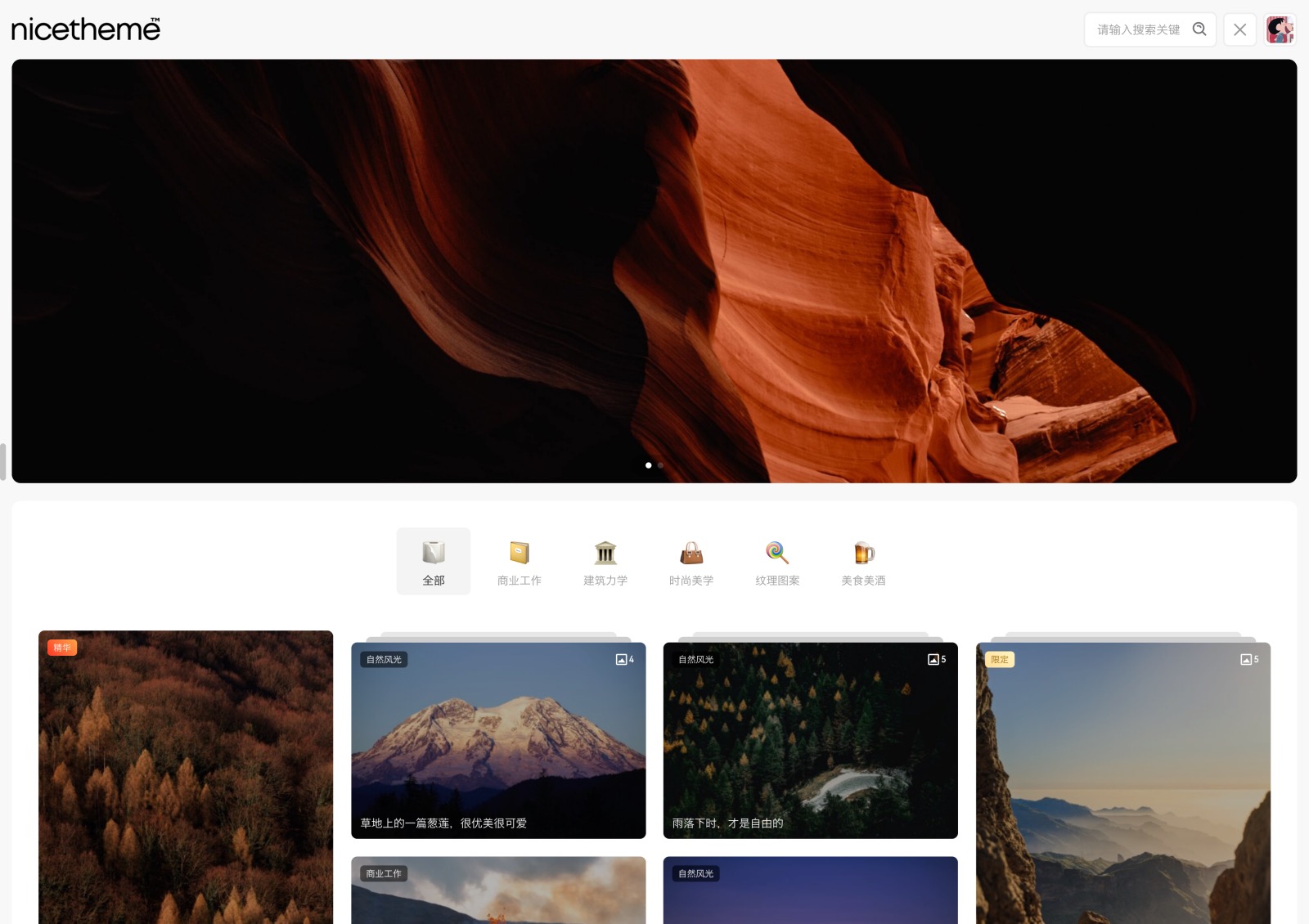
Task: Click the magnifier search icon
Action: tap(1199, 29)
